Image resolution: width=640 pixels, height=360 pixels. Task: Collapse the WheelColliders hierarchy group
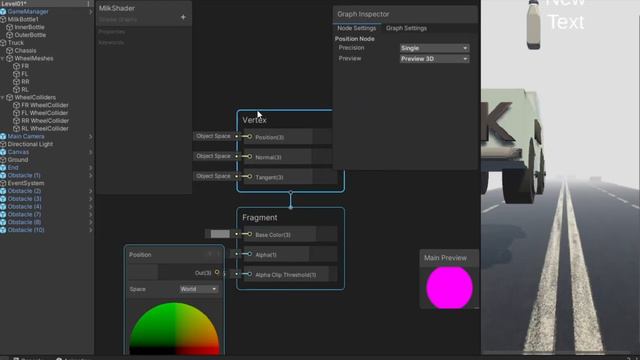coord(2,98)
